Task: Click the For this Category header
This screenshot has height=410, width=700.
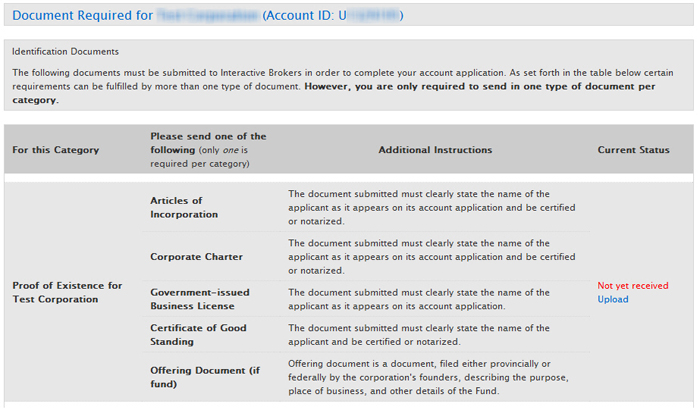Action: coord(55,150)
